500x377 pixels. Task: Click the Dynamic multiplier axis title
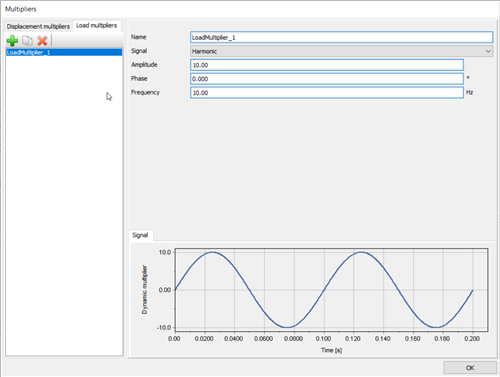144,290
